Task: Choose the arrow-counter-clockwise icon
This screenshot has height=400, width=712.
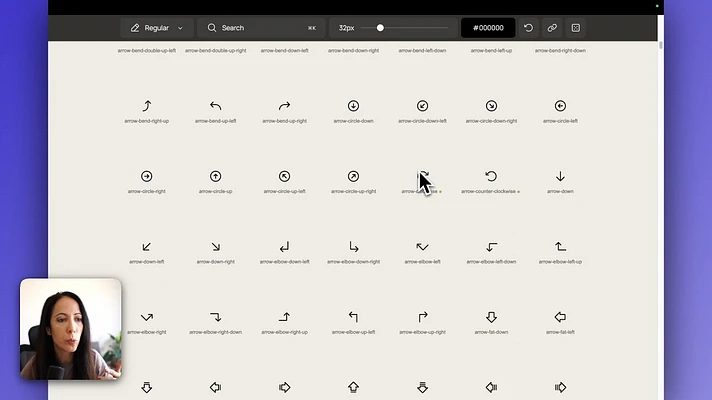Action: click(491, 176)
